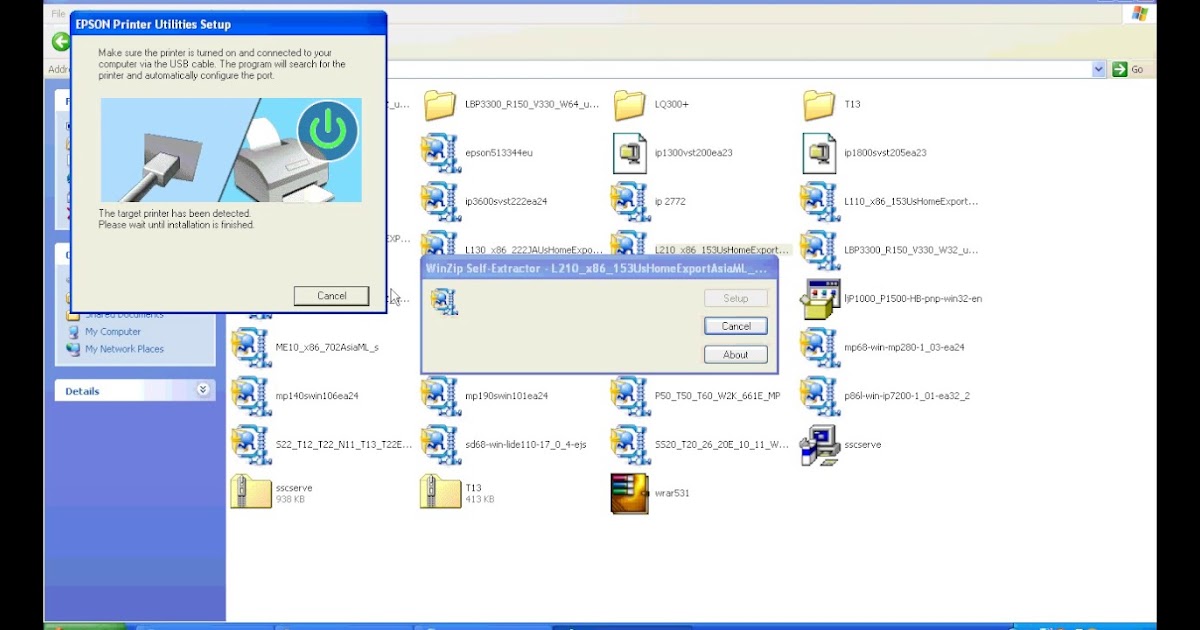Click the Go button beside address bar
This screenshot has width=1200, height=630.
tap(1130, 69)
